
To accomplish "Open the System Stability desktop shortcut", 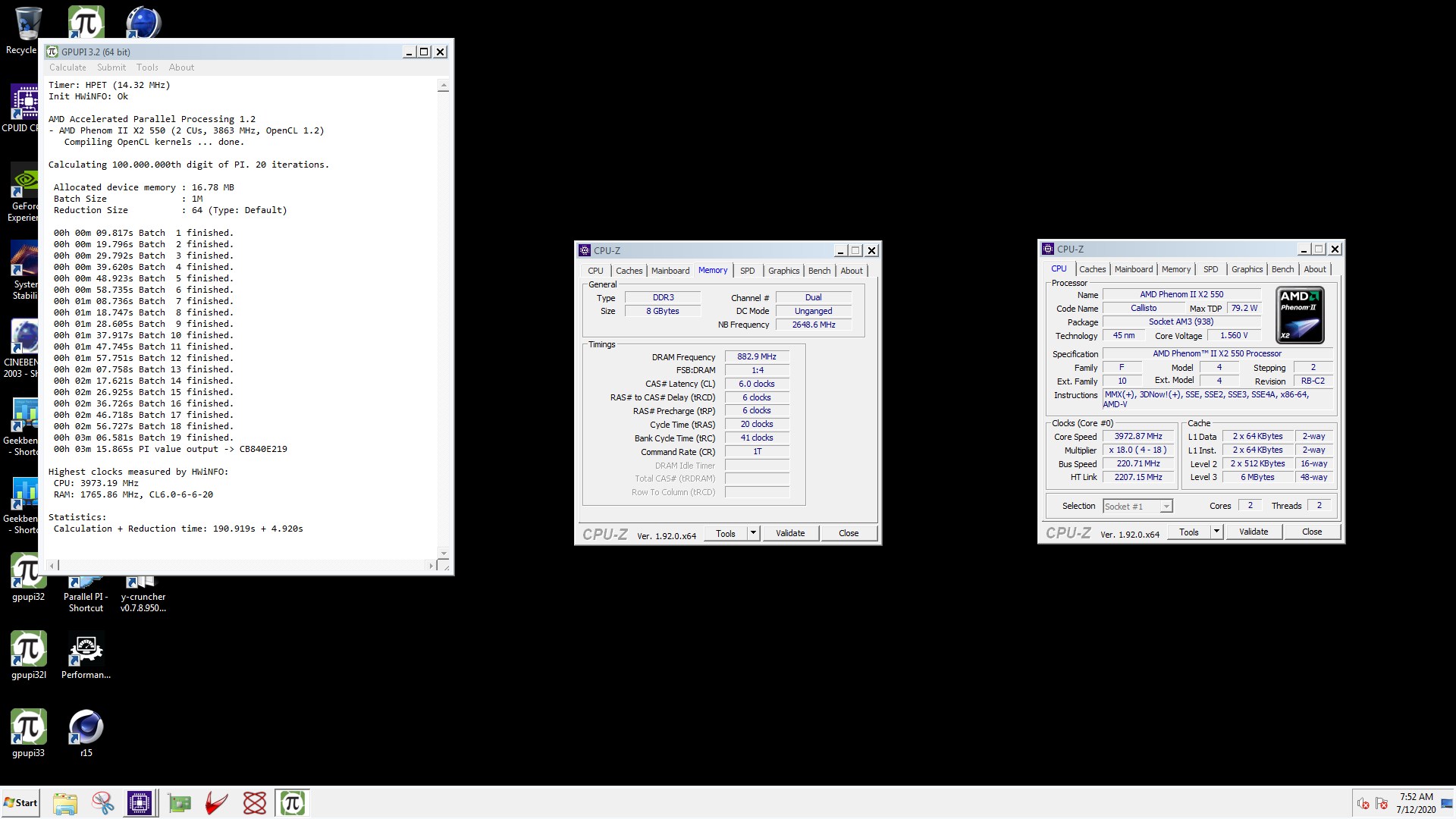I will (24, 271).
